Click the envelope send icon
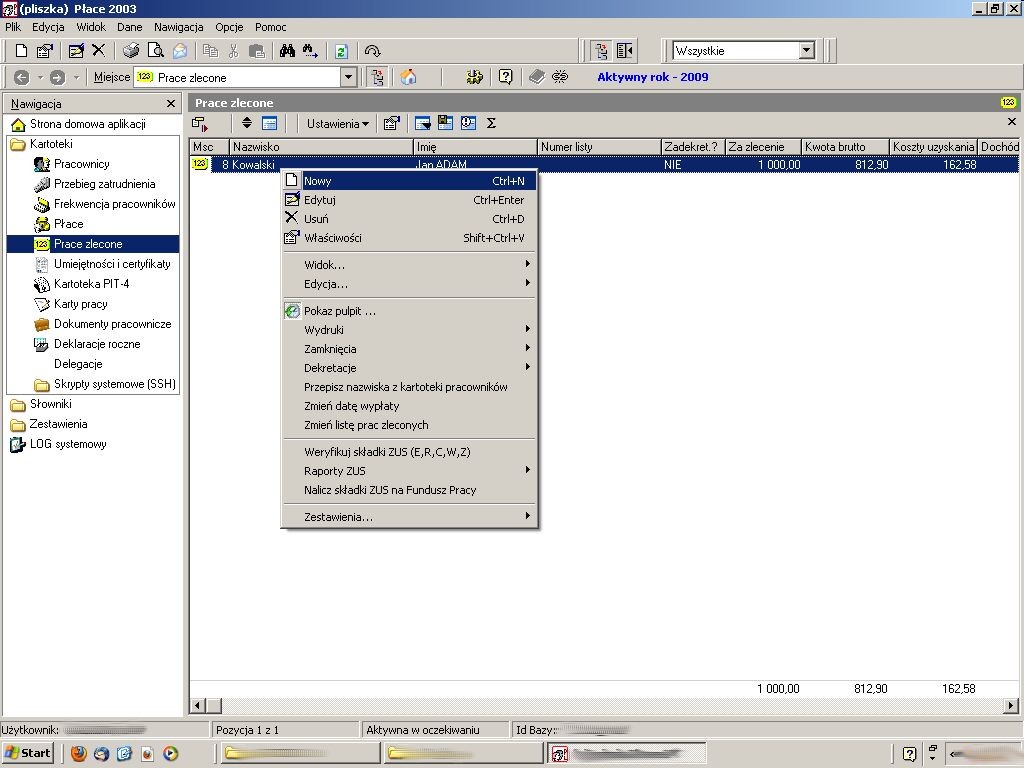 [x=180, y=51]
